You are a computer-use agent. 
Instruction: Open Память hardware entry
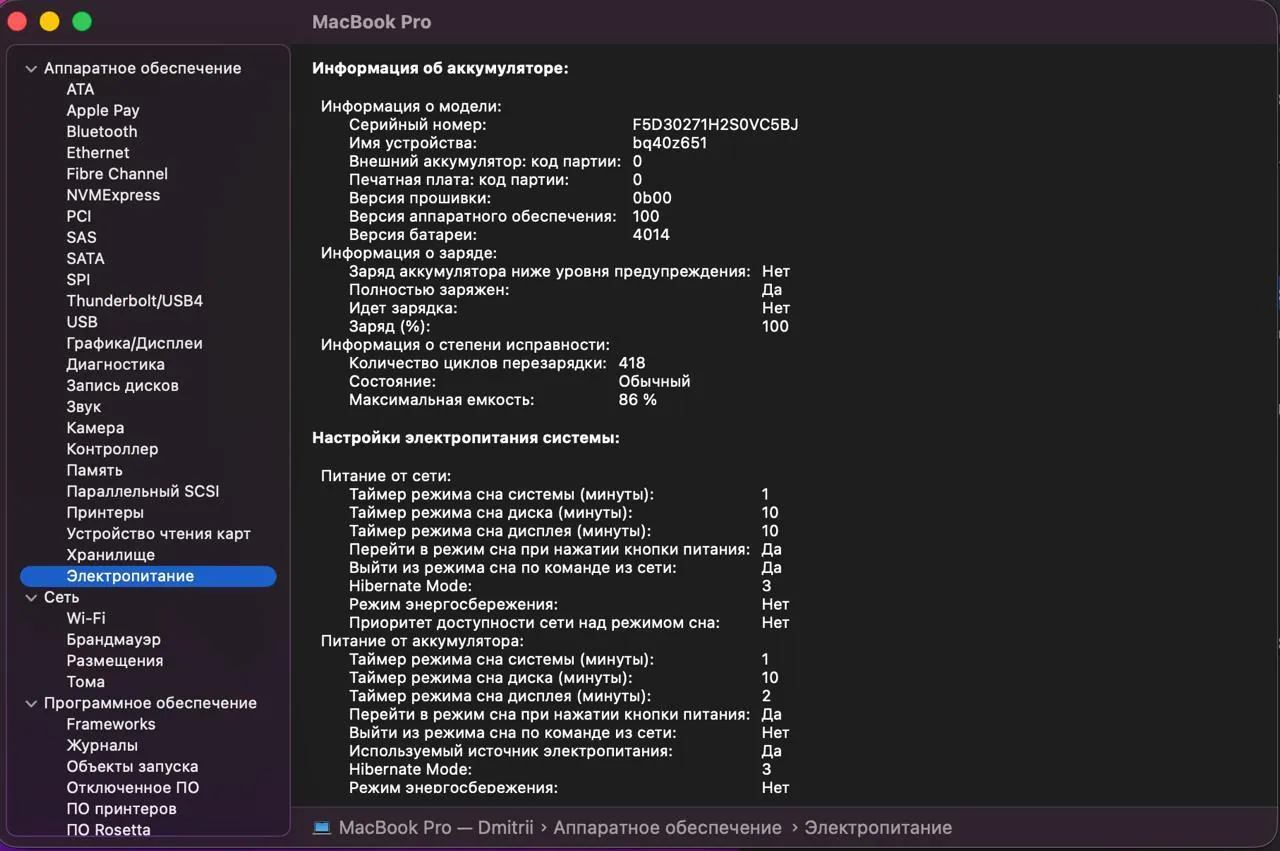[95, 470]
